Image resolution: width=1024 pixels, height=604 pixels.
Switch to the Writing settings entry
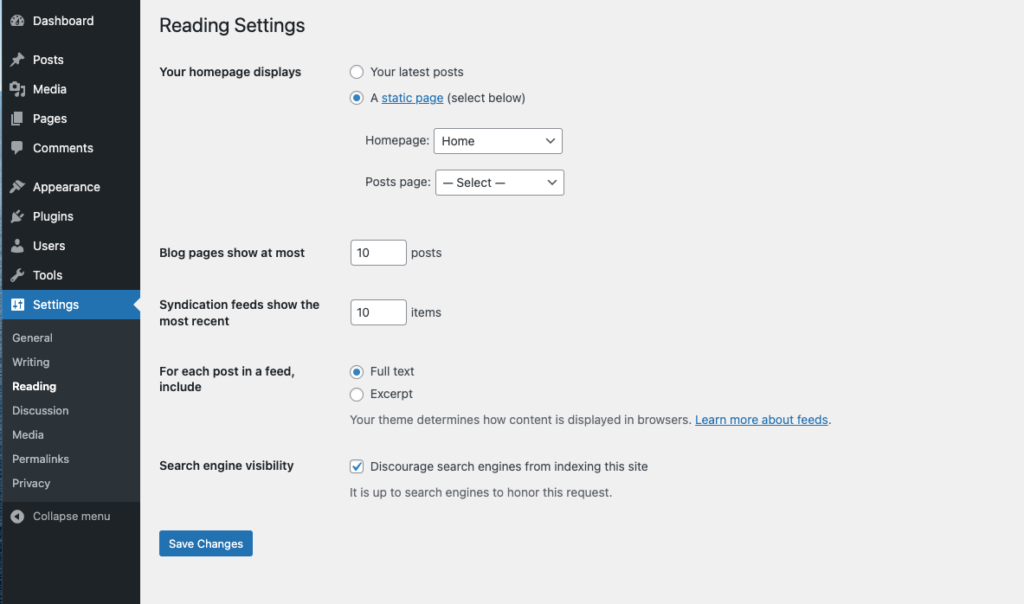31,362
